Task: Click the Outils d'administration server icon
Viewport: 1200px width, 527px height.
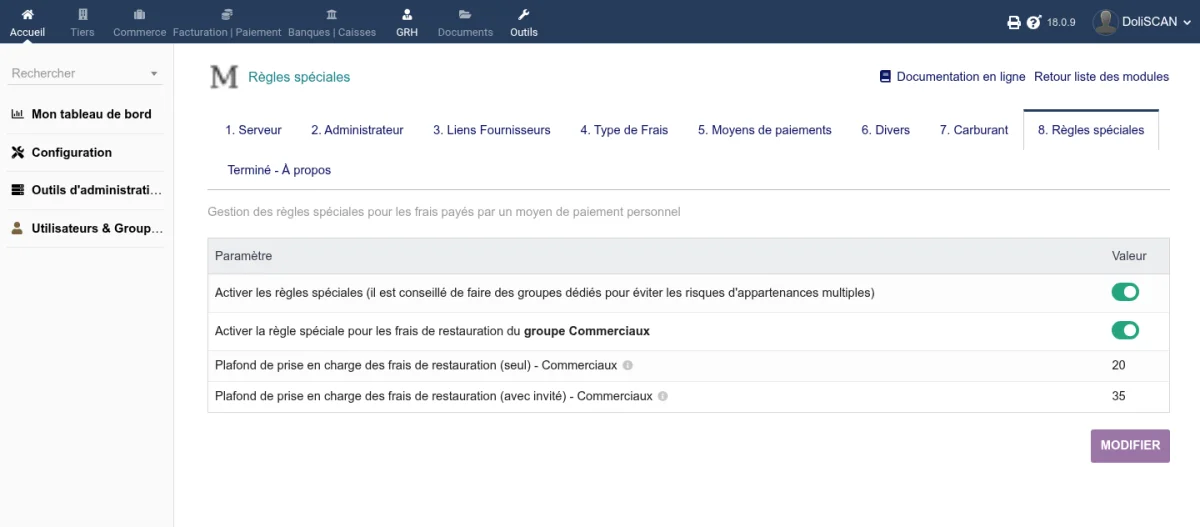Action: [x=17, y=190]
